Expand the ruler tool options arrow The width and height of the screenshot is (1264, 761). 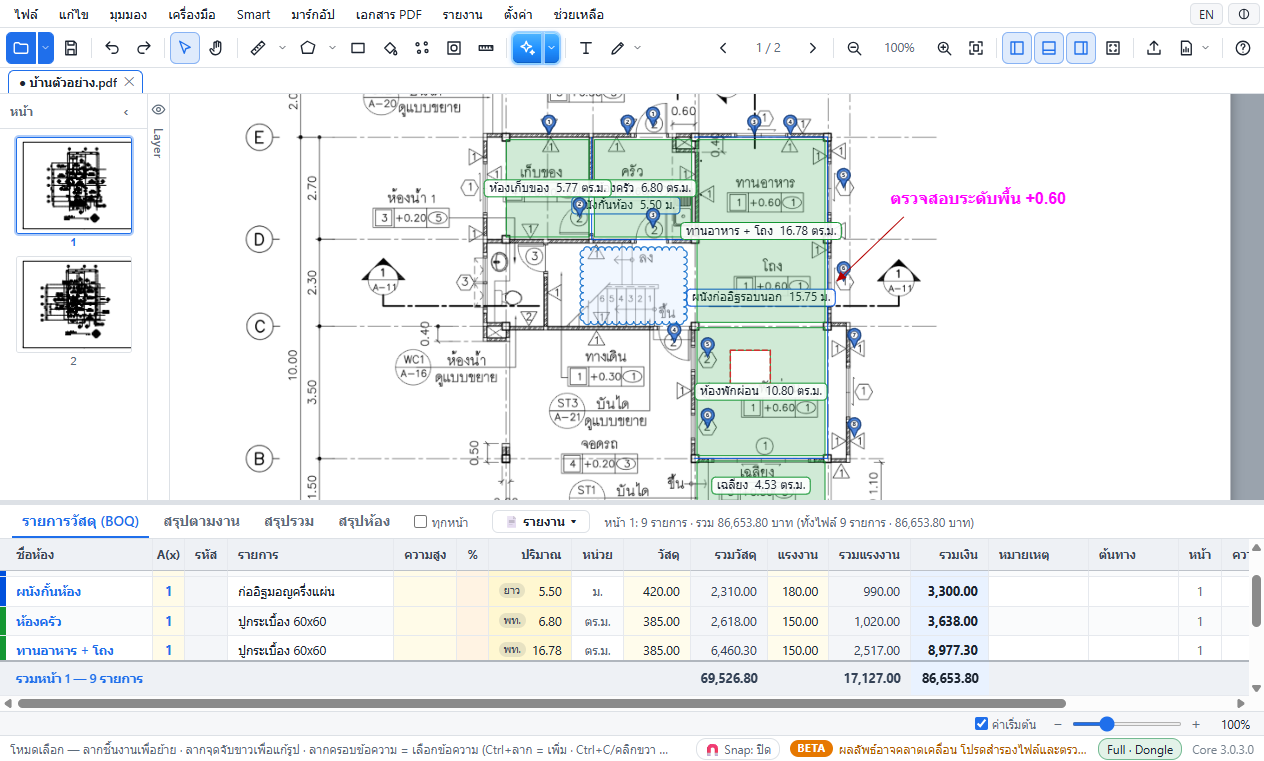coord(281,48)
